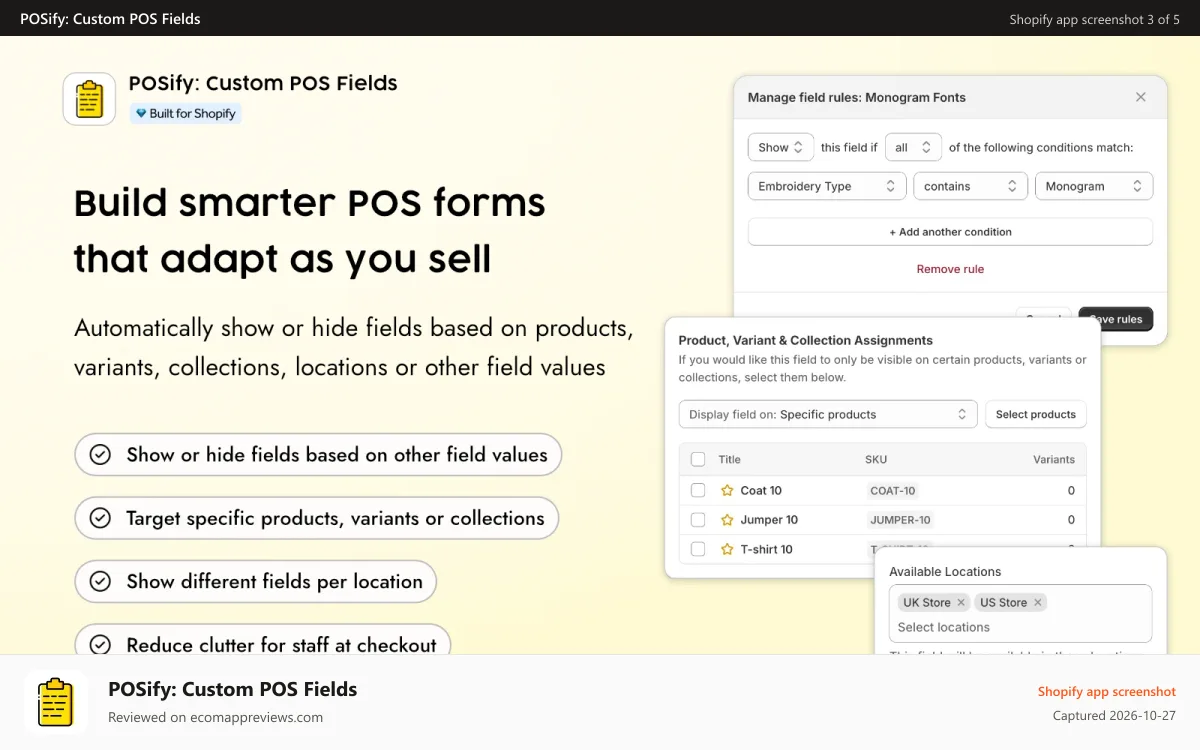
Task: Click the US Store tag label
Action: pyautogui.click(x=1003, y=602)
